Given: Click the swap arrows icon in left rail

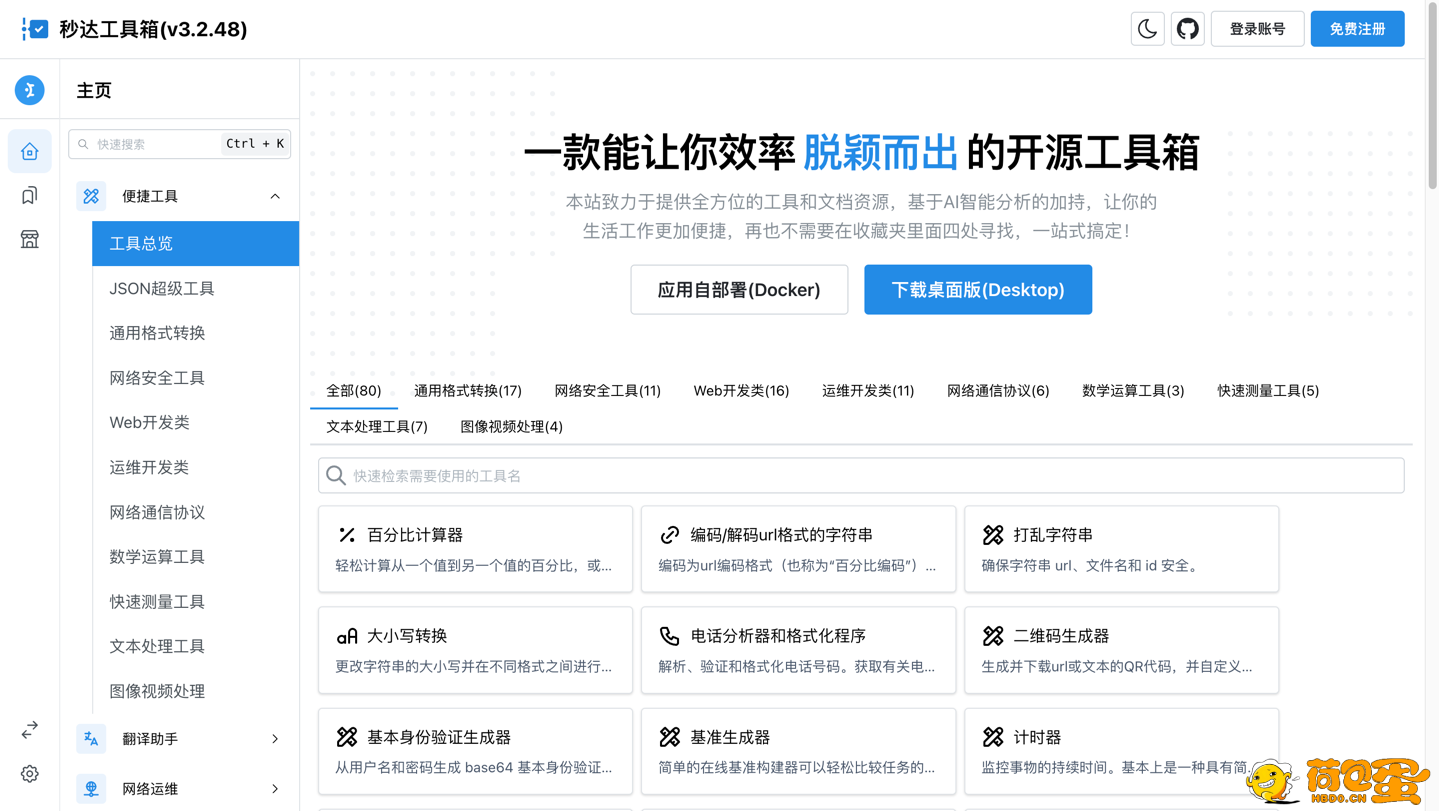Looking at the screenshot, I should click(x=30, y=730).
